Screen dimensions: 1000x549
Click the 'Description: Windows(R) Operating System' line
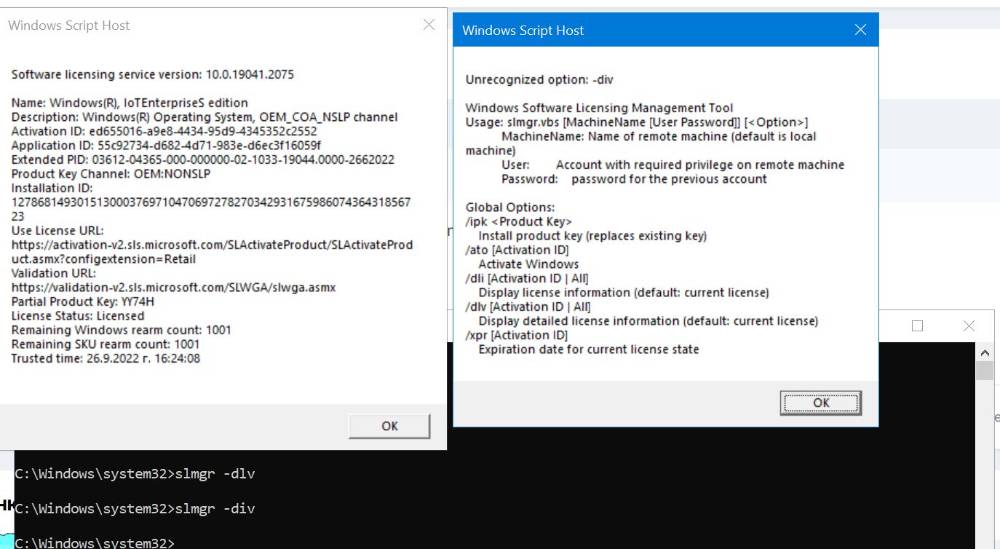coord(204,117)
